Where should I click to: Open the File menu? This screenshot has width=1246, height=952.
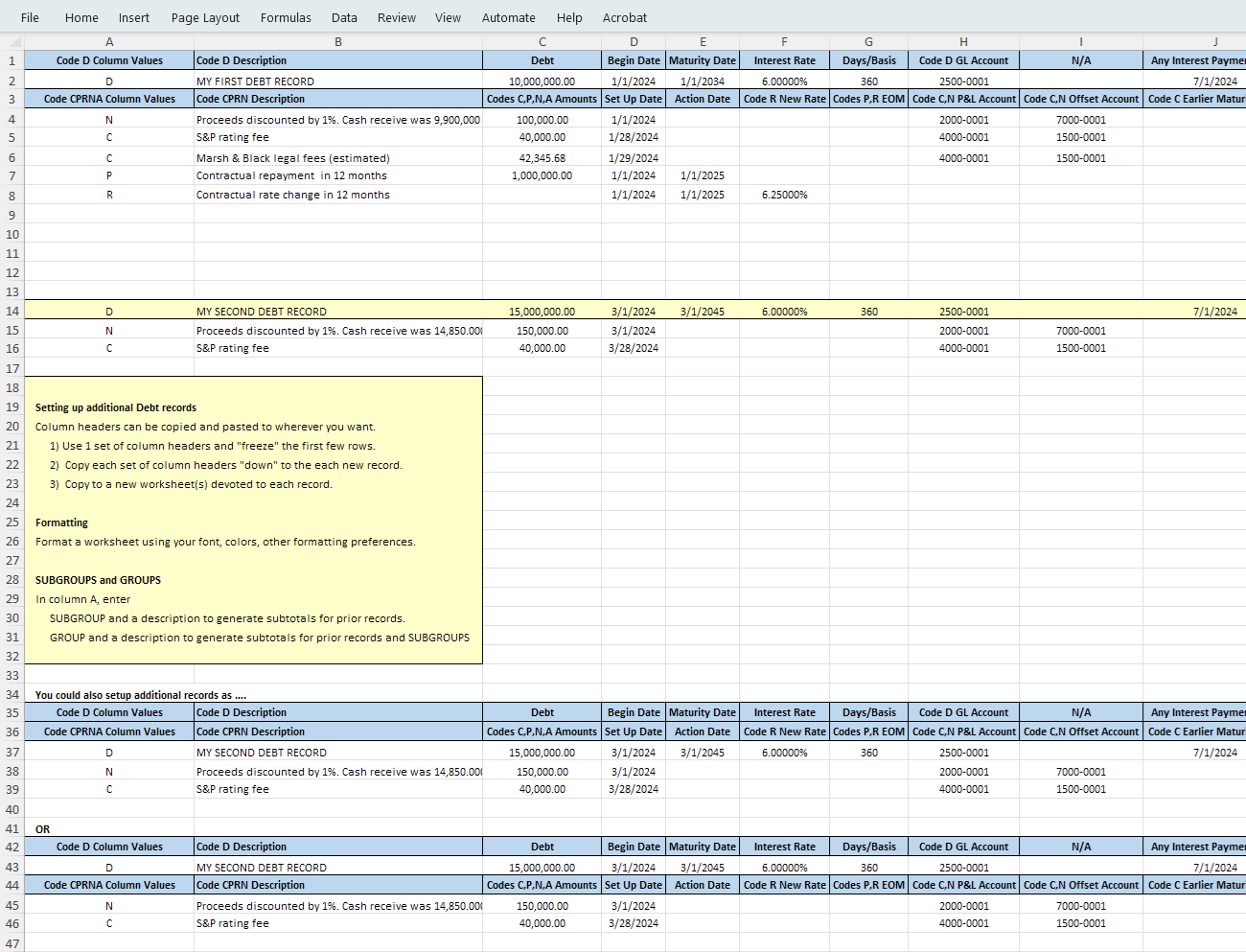pyautogui.click(x=30, y=17)
